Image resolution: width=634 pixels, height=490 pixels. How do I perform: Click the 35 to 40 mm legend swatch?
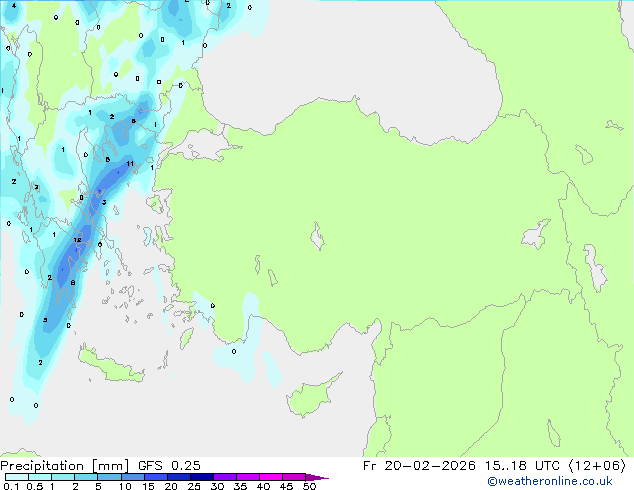coord(247,477)
